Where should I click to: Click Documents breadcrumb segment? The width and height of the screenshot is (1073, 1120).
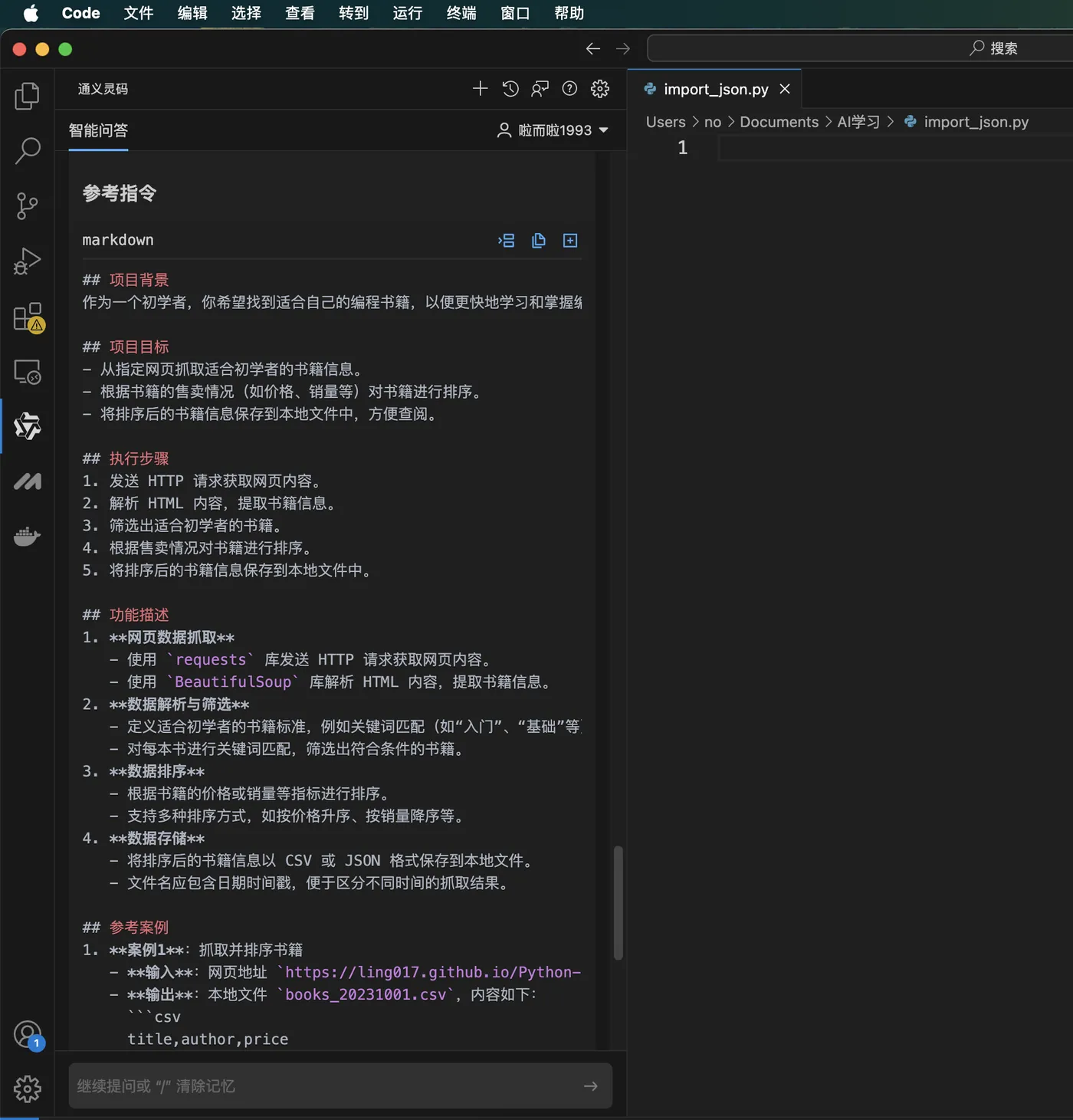(779, 122)
